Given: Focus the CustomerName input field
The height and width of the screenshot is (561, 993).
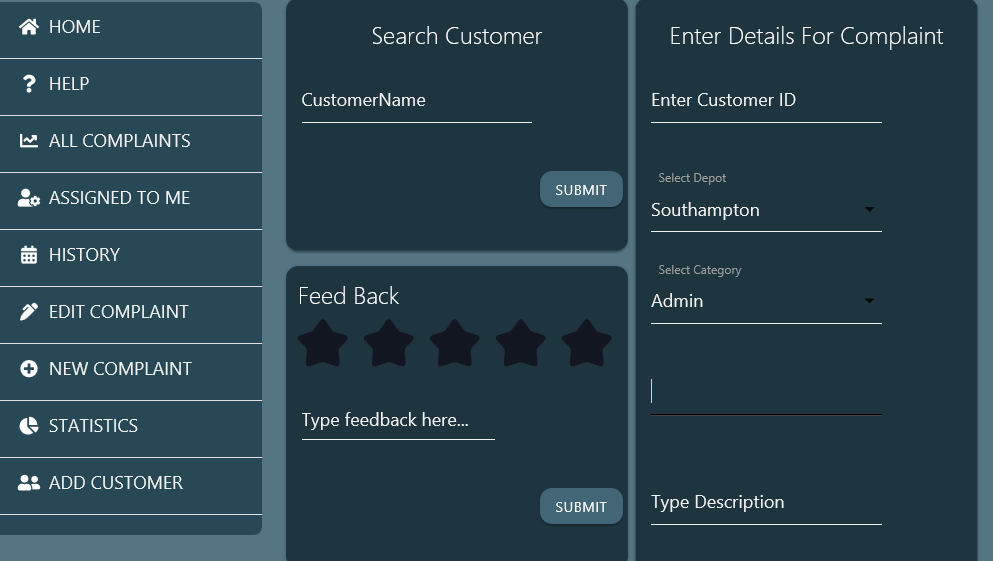Looking at the screenshot, I should tap(417, 101).
